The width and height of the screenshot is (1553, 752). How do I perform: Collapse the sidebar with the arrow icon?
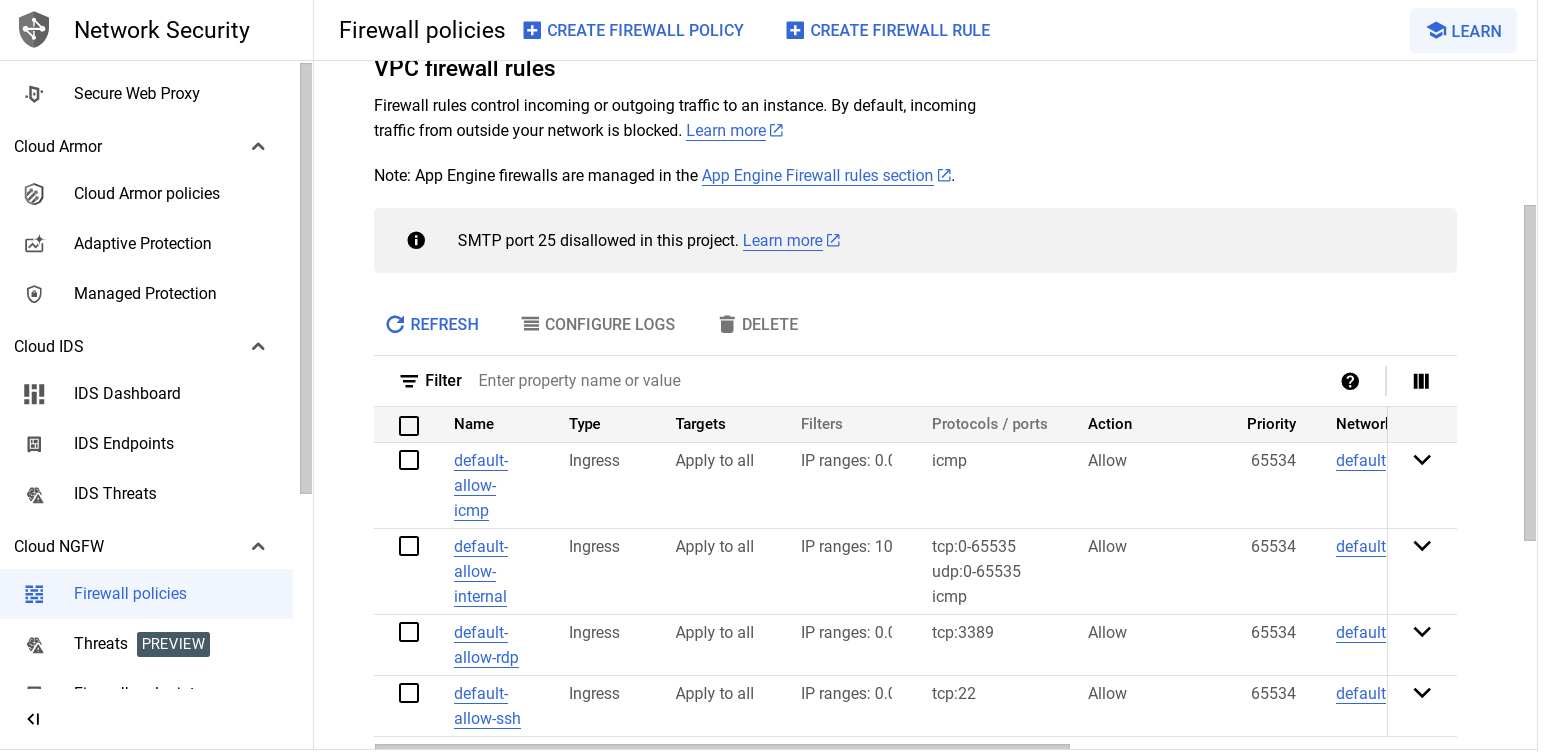tap(33, 719)
